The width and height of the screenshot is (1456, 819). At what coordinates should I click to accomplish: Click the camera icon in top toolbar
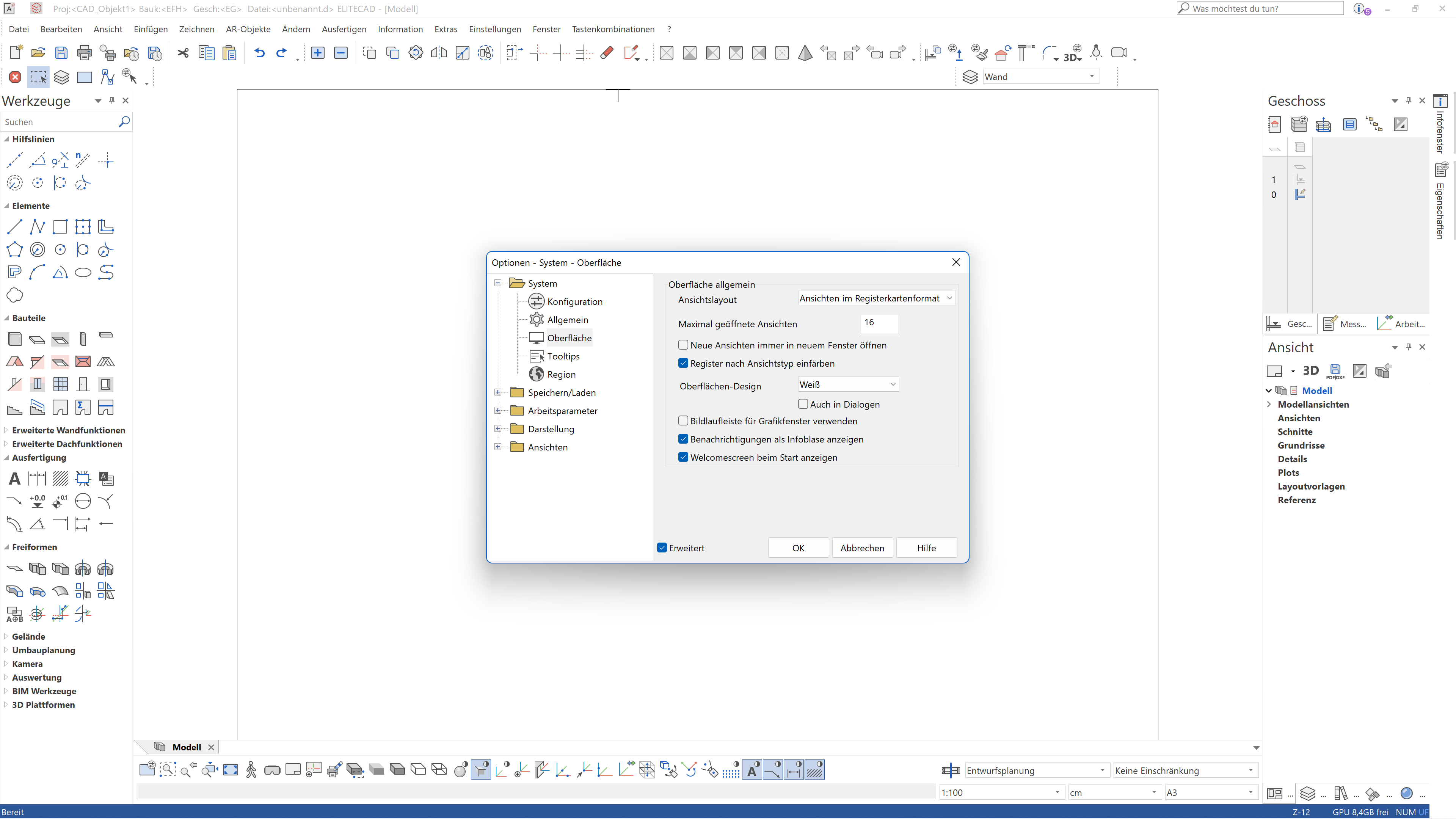tap(1119, 53)
